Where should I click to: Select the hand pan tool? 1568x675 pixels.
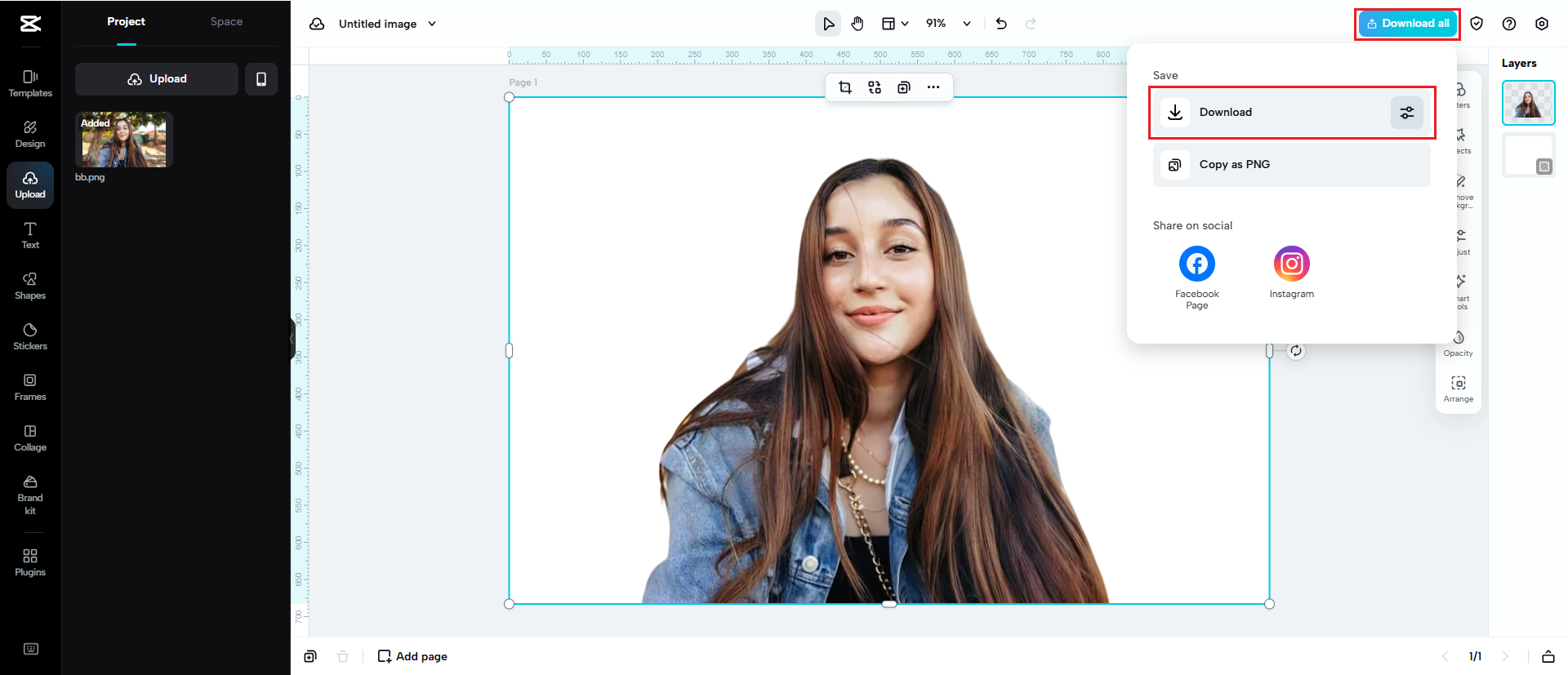857,24
